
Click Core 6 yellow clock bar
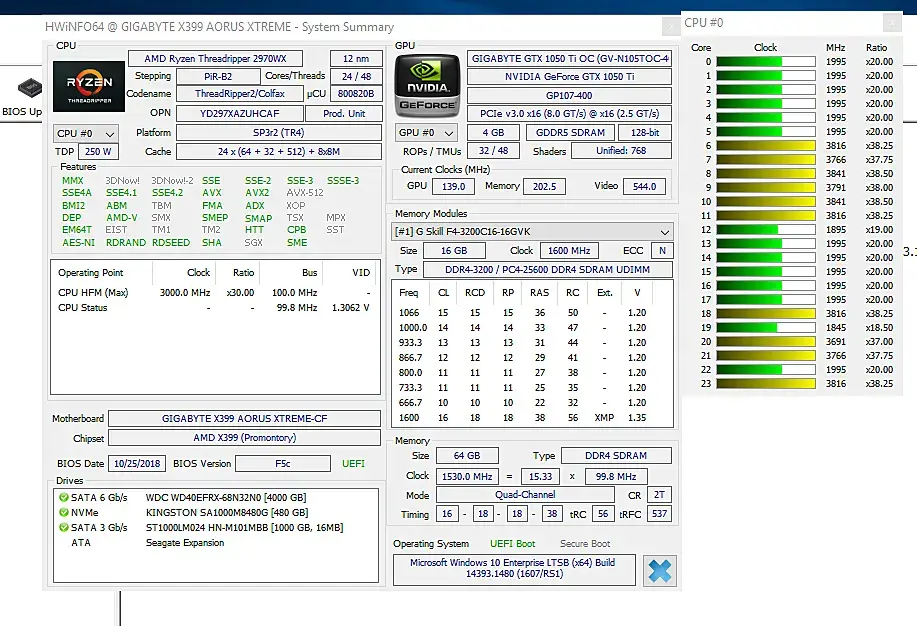coord(766,146)
